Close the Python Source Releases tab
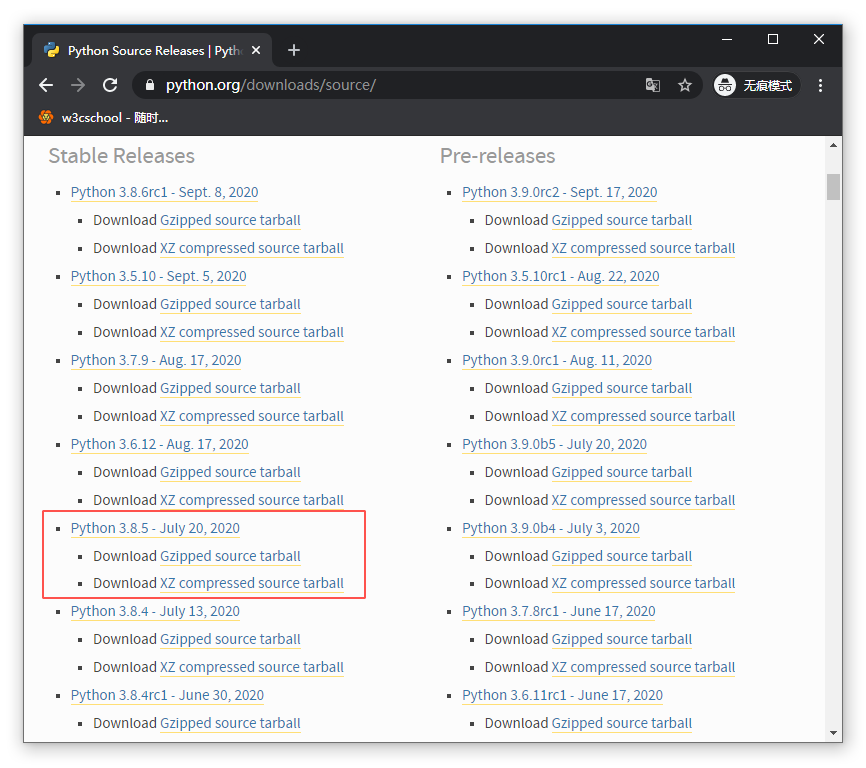 point(257,50)
